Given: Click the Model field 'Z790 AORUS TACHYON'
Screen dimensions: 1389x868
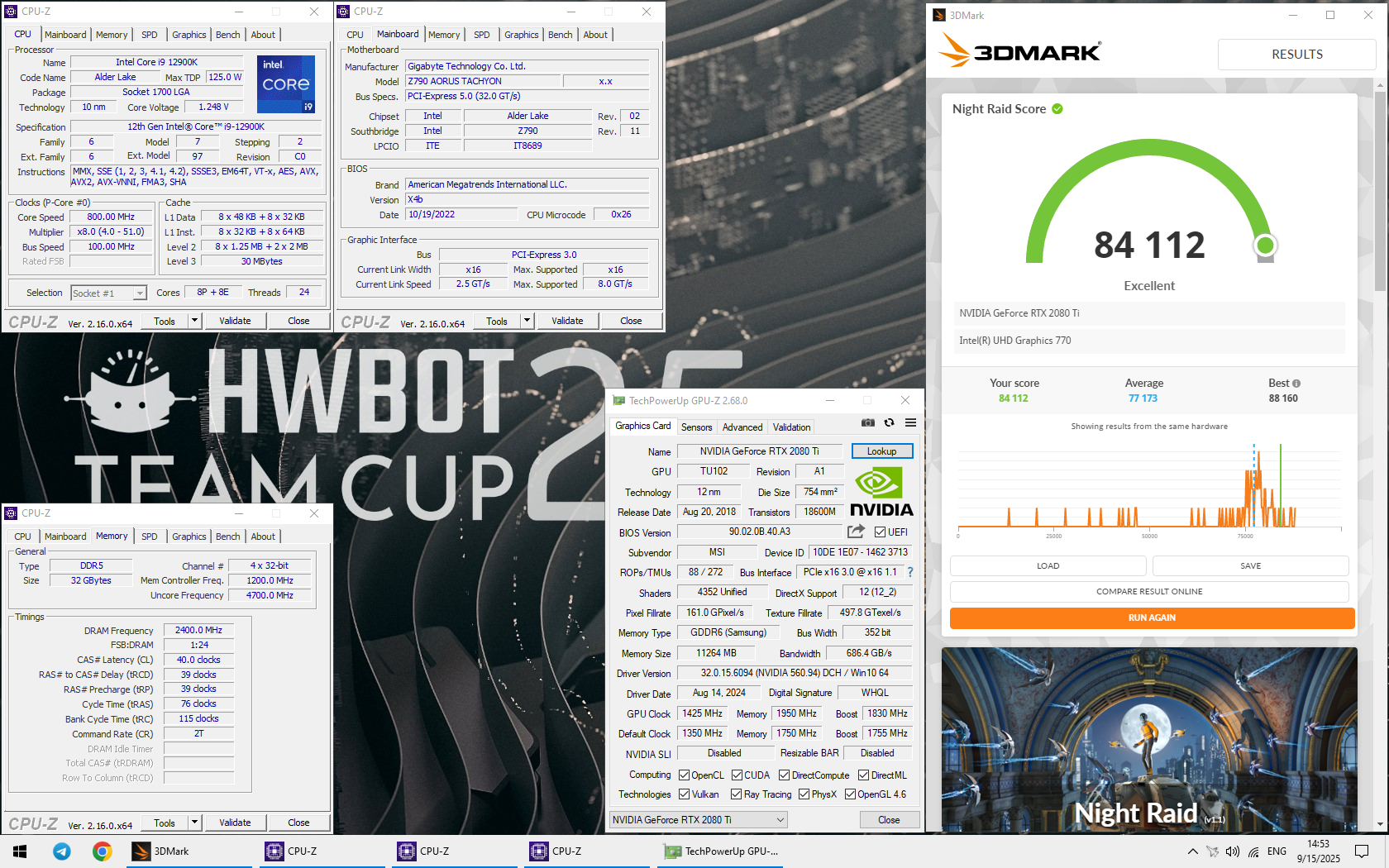Looking at the screenshot, I should pyautogui.click(x=483, y=81).
